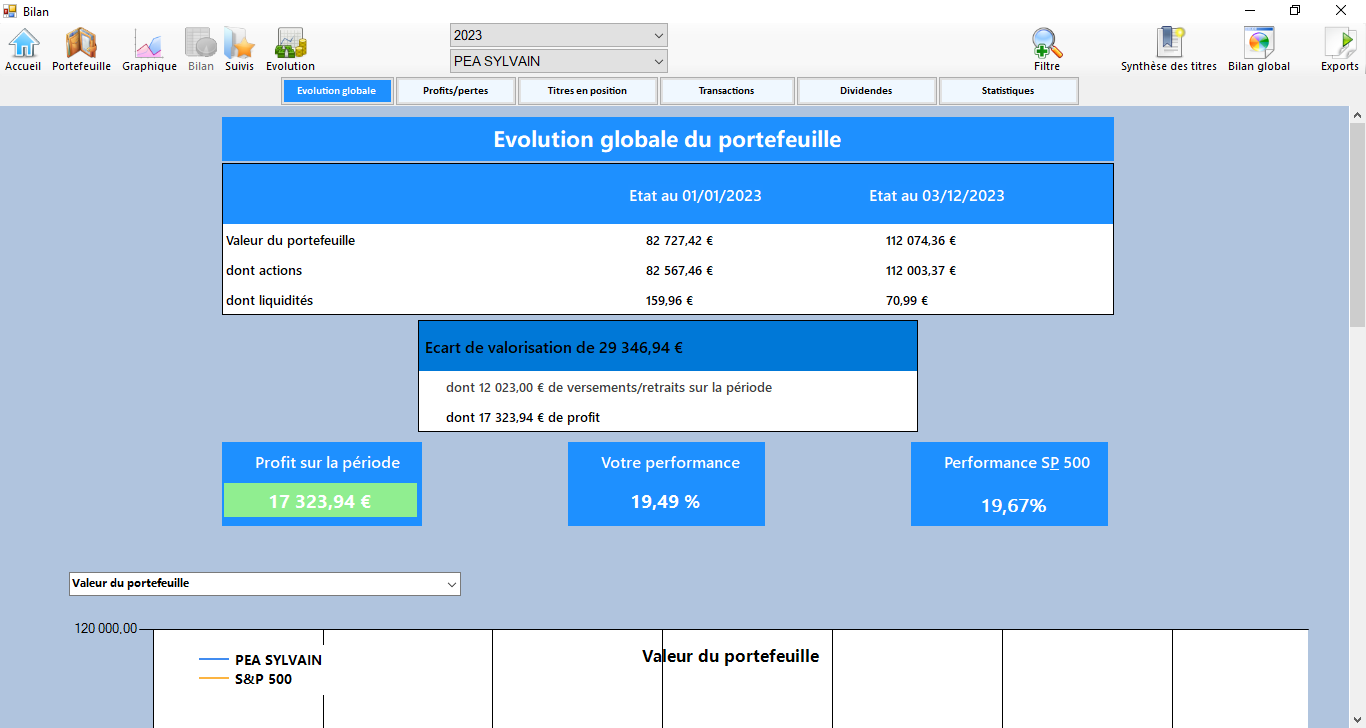Select the Dividendes tab
Viewport: 1366px width, 728px height.
866,91
